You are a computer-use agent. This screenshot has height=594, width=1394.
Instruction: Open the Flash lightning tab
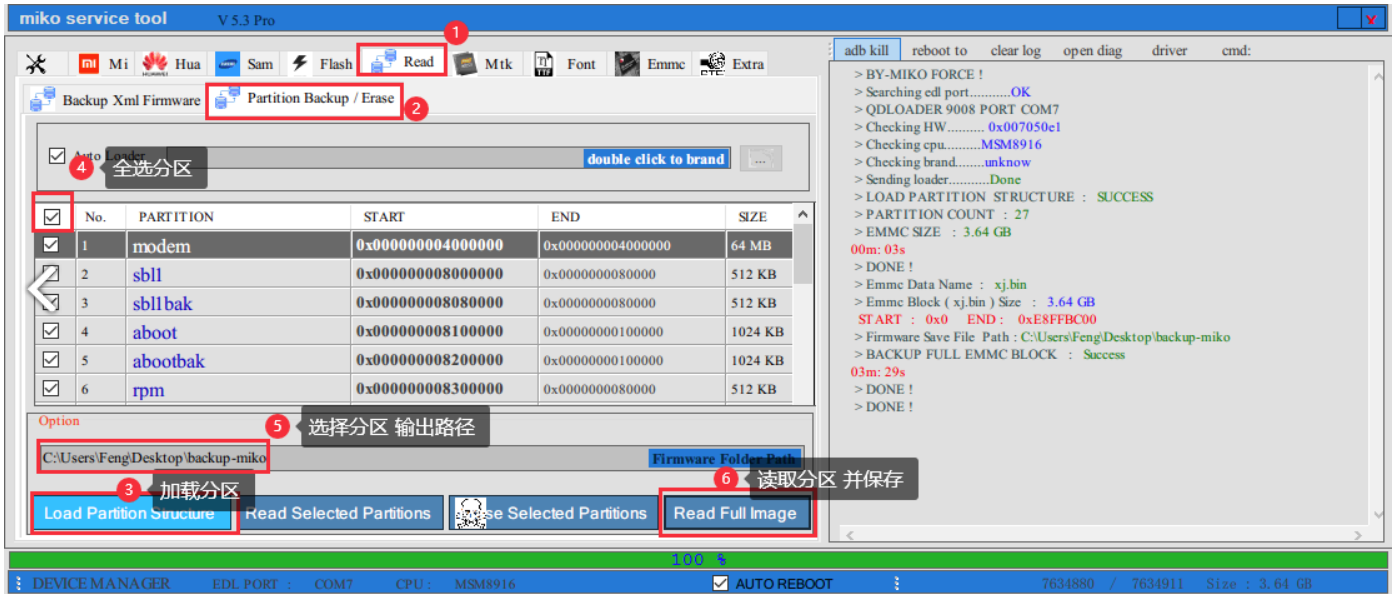coord(322,64)
